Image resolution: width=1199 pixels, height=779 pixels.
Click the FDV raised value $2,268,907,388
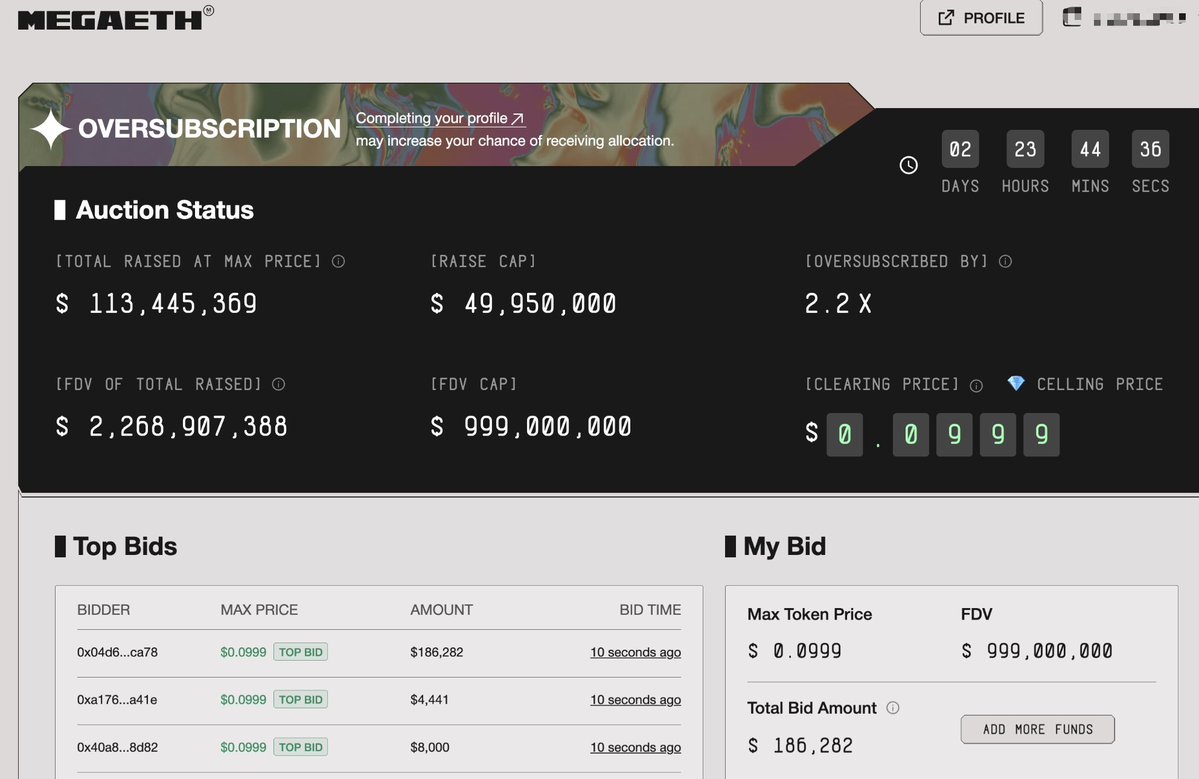point(172,427)
